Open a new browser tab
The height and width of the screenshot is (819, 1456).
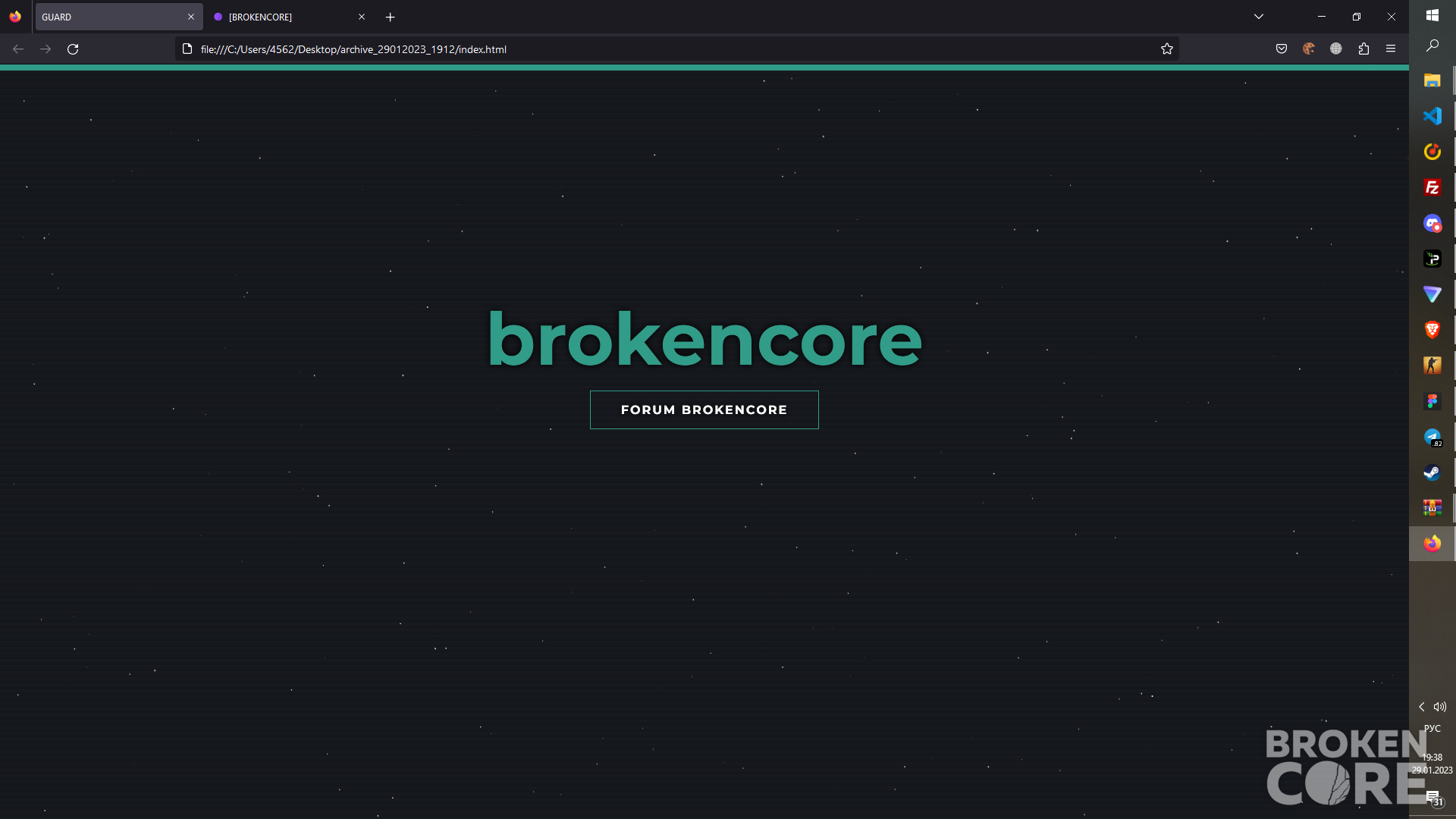pos(391,17)
